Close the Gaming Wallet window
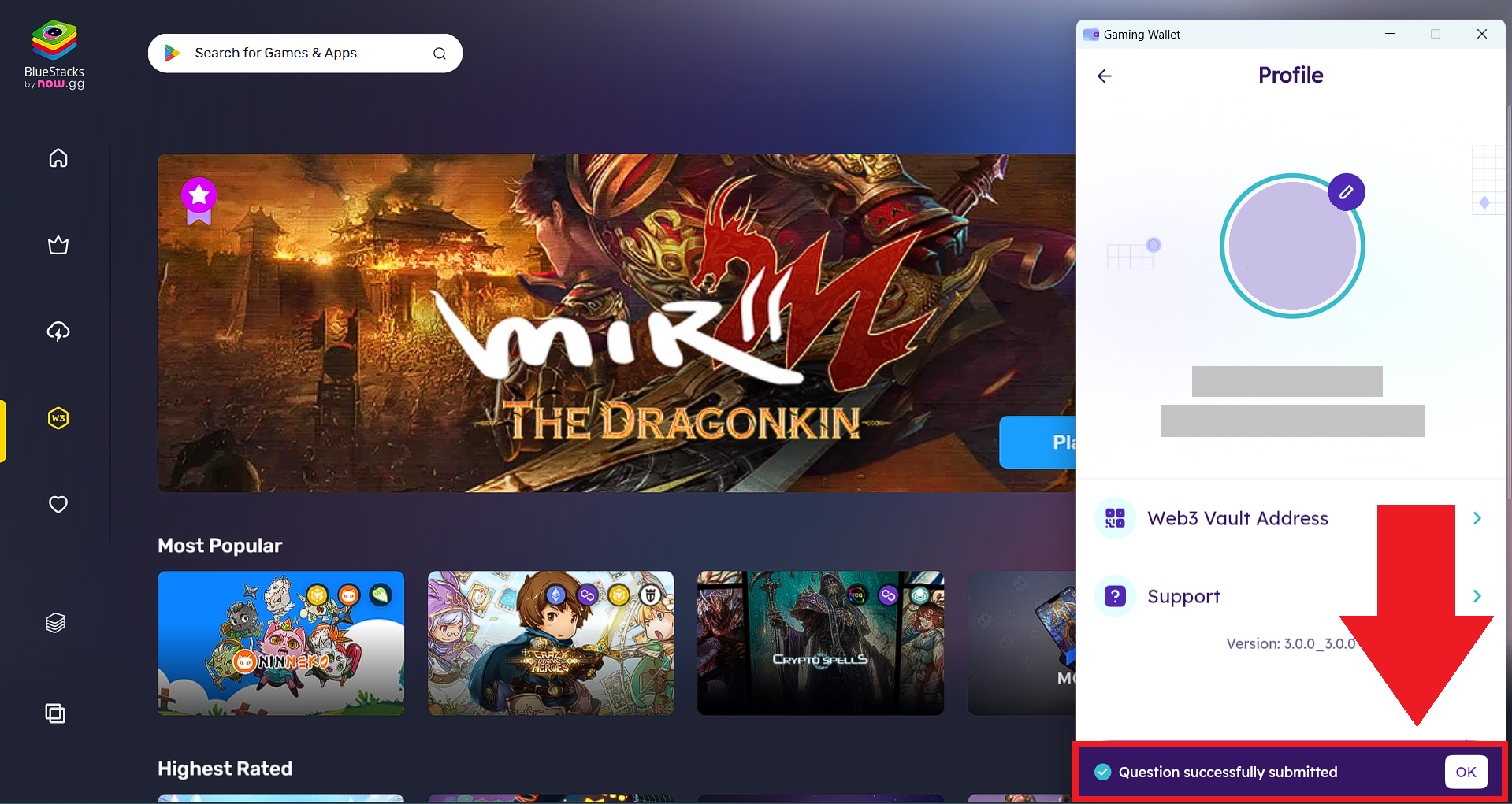This screenshot has height=804, width=1512. coord(1481,34)
